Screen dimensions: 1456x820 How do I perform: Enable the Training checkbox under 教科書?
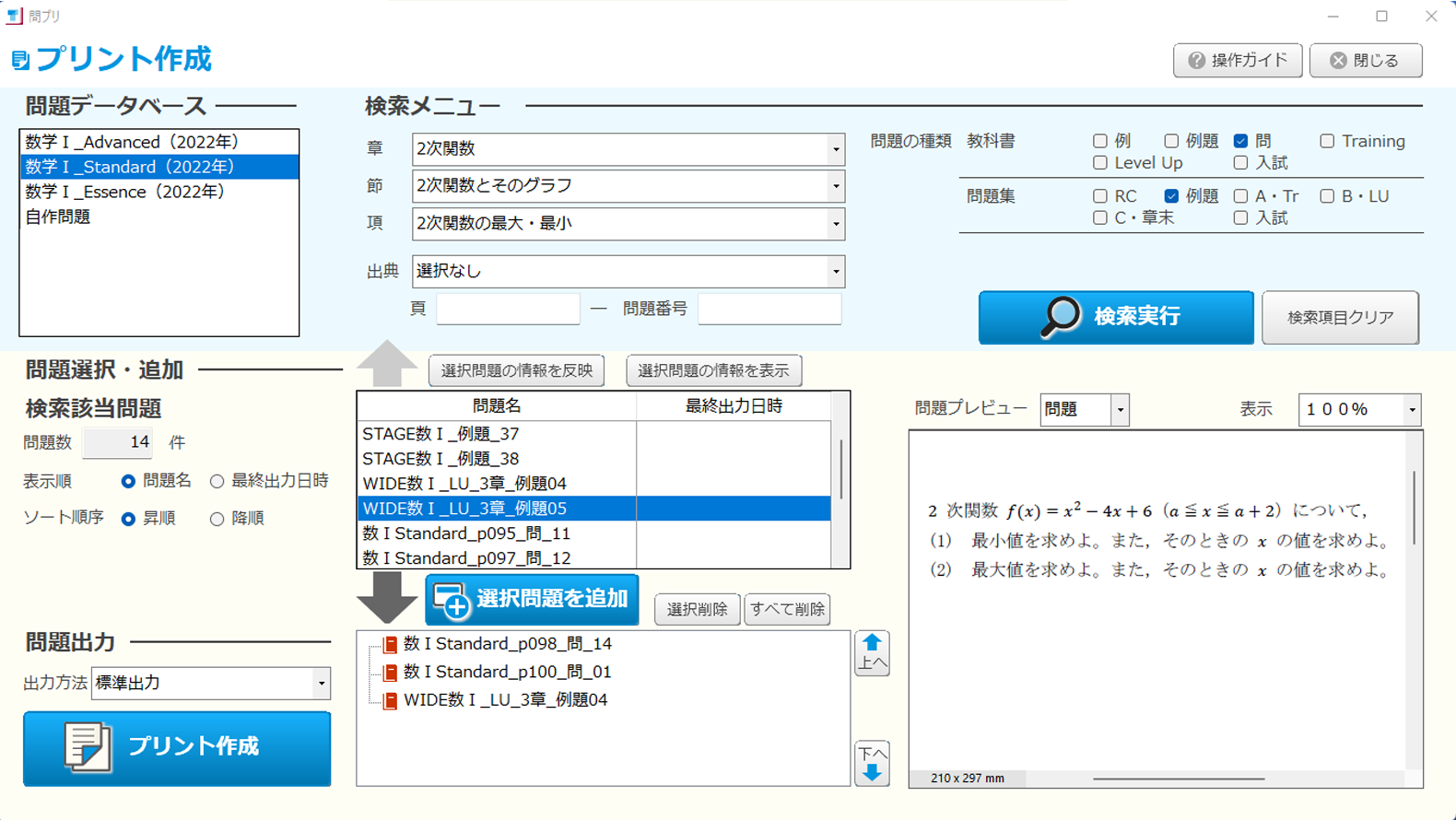(x=1327, y=141)
